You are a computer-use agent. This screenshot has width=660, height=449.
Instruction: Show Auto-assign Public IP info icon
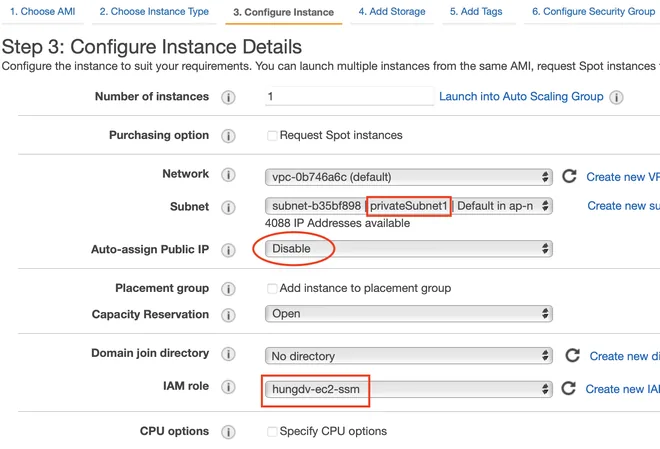click(228, 250)
